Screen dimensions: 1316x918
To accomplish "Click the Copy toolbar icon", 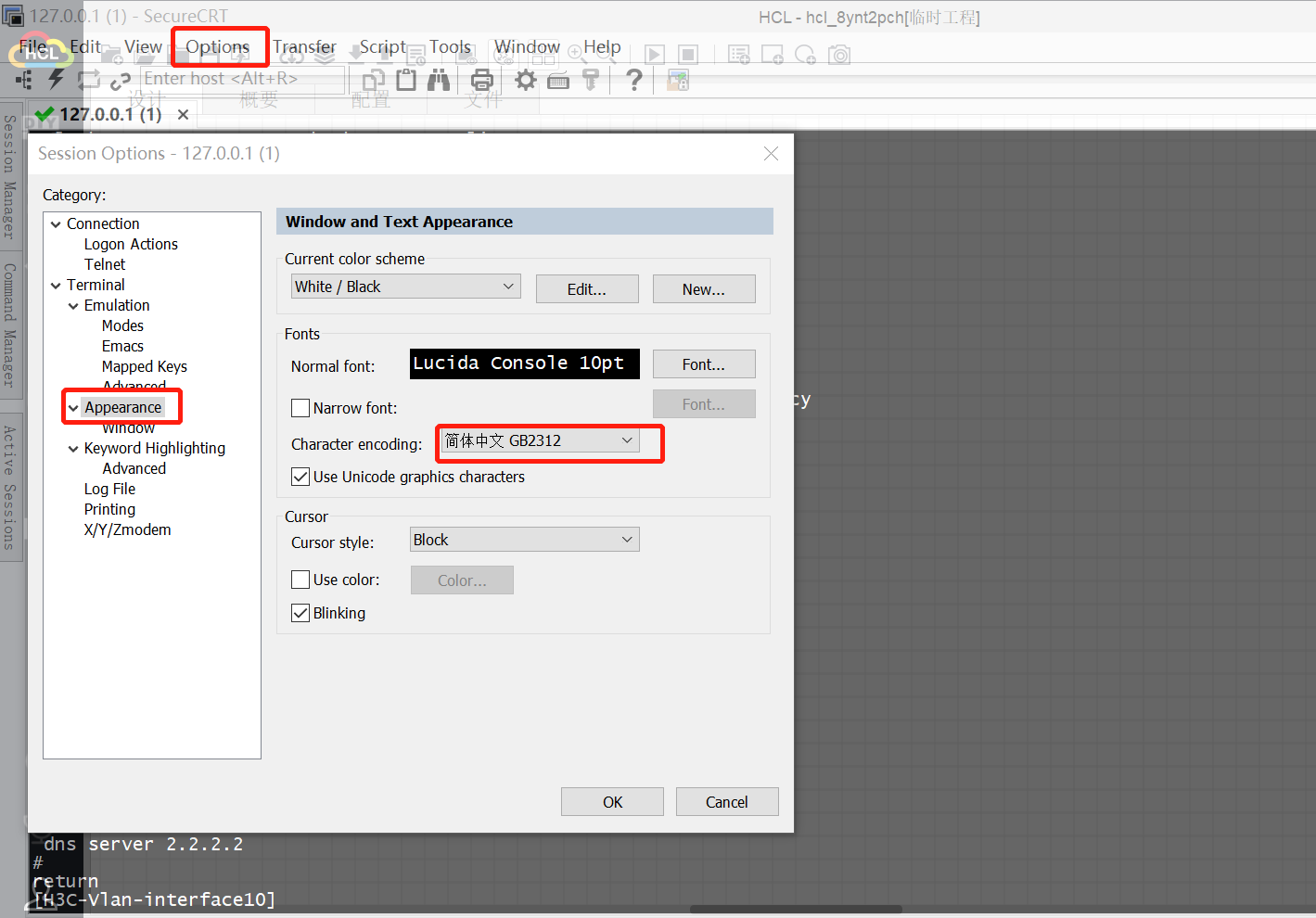I will coord(374,81).
